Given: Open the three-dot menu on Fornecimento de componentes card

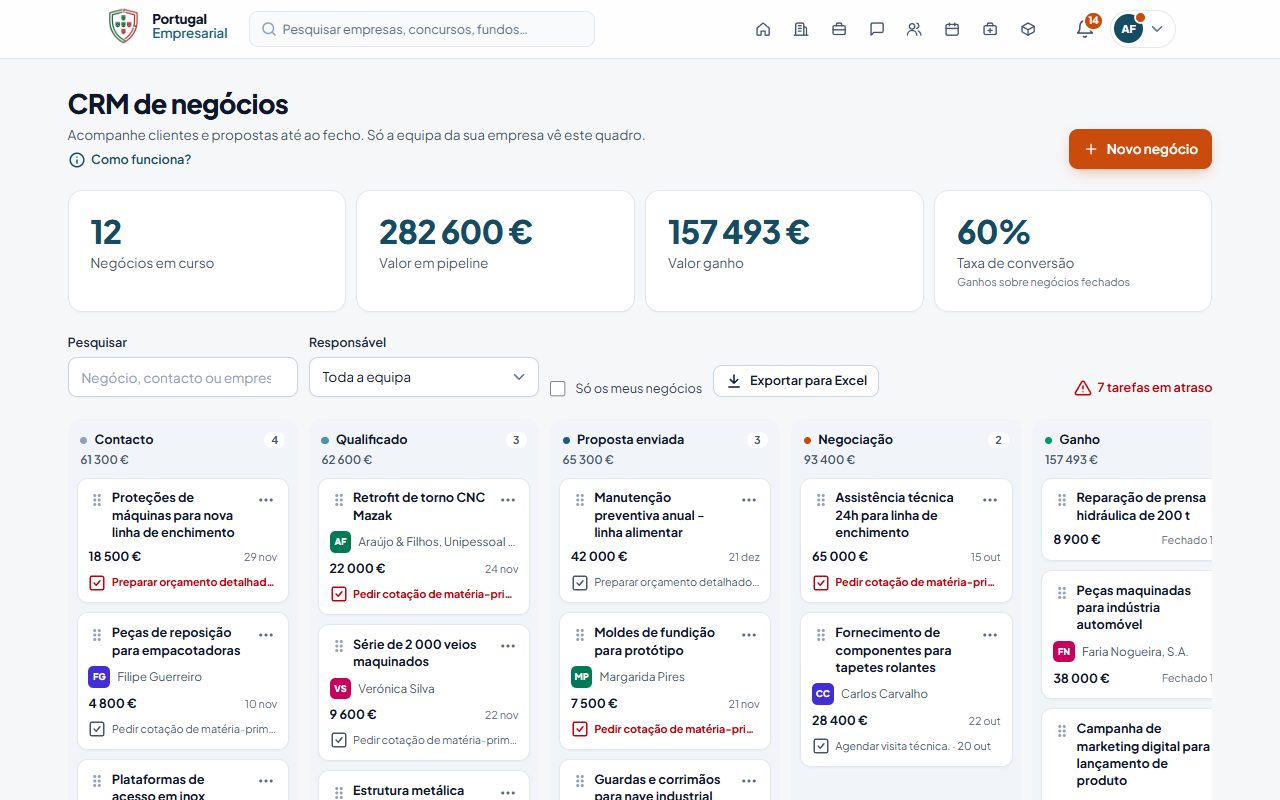Looking at the screenshot, I should [x=990, y=635].
